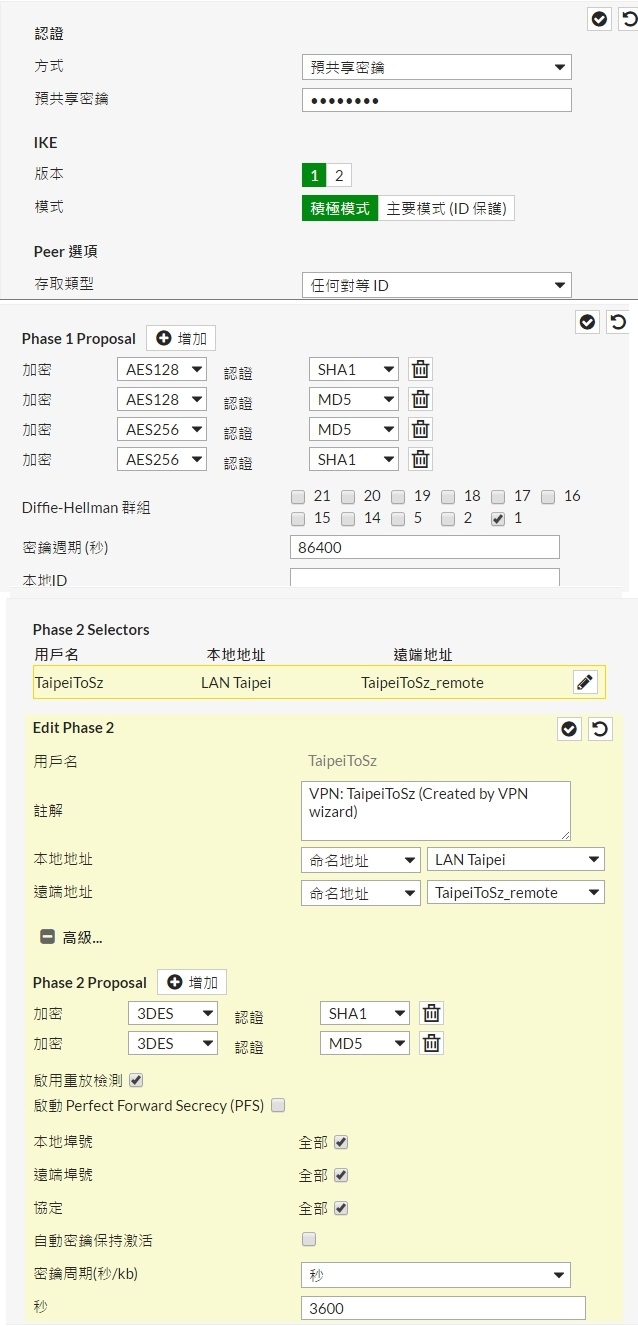Click 增加 button for Phase 2 Proposal
The image size is (638, 1326).
(x=192, y=983)
